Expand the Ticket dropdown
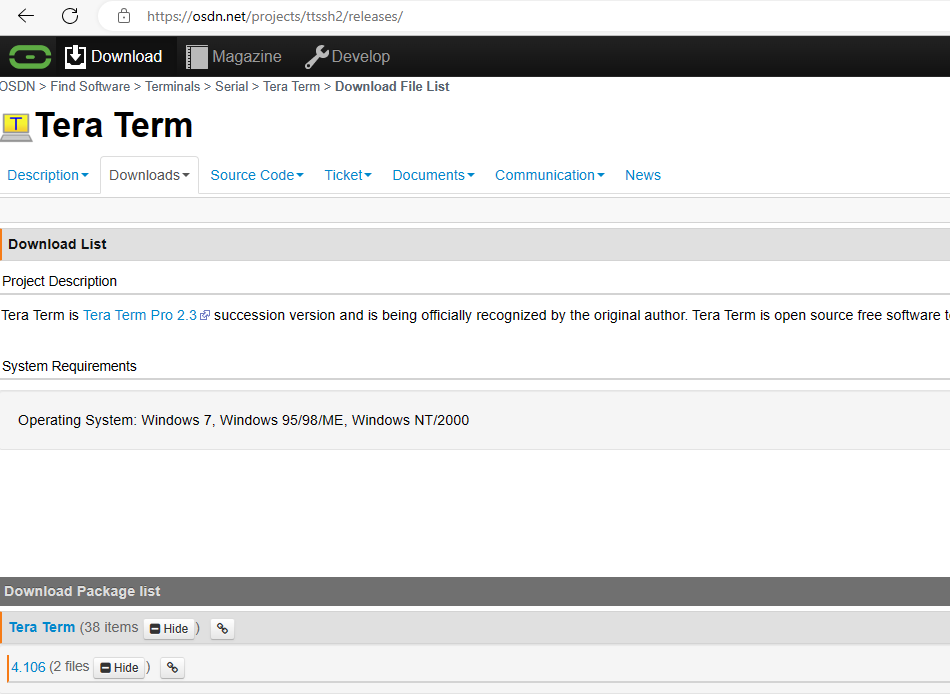This screenshot has width=950, height=698. click(x=348, y=175)
